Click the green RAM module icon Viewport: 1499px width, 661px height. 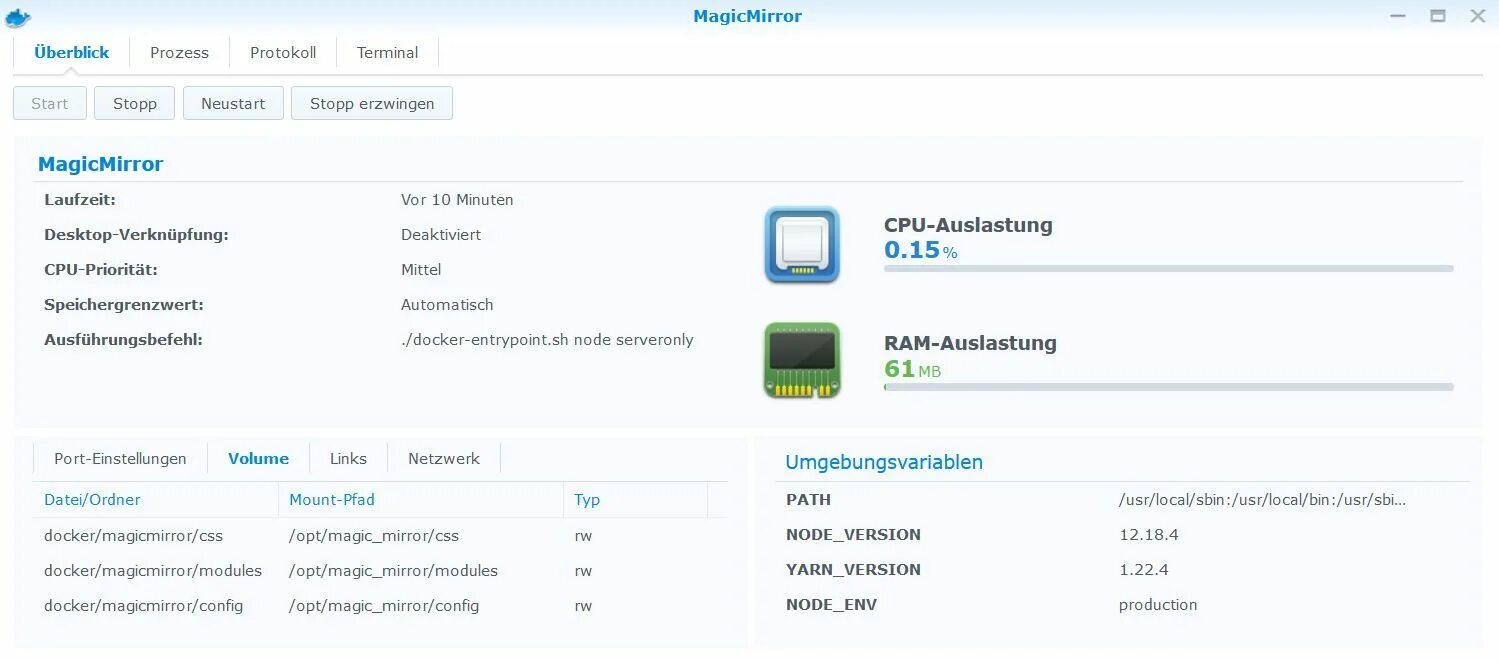click(x=801, y=360)
